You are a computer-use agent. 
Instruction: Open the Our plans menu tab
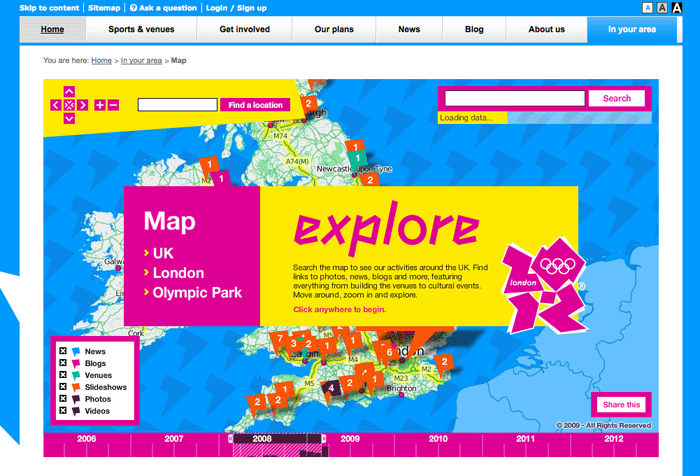(x=335, y=30)
